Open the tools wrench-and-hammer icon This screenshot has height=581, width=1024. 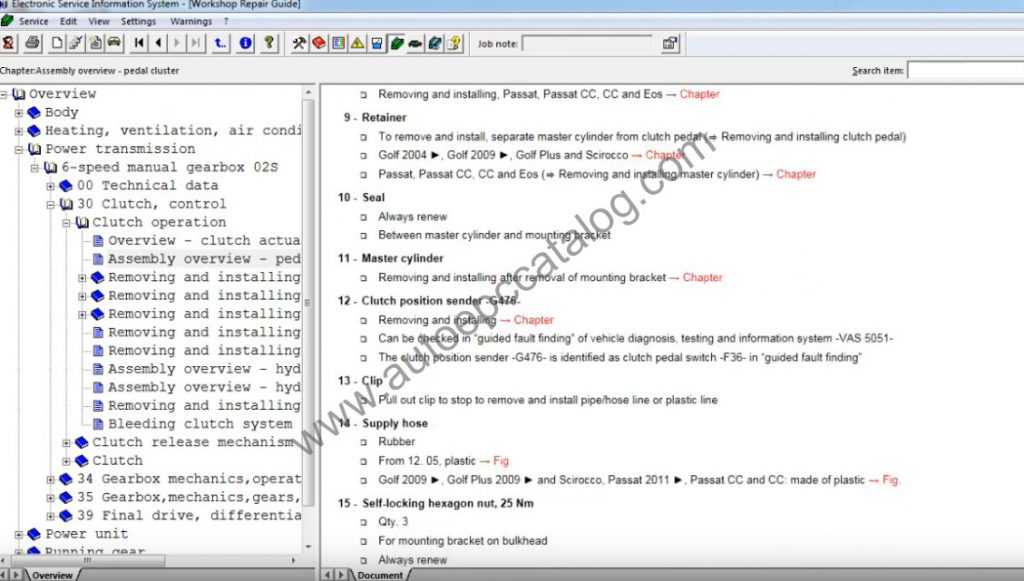pos(299,43)
